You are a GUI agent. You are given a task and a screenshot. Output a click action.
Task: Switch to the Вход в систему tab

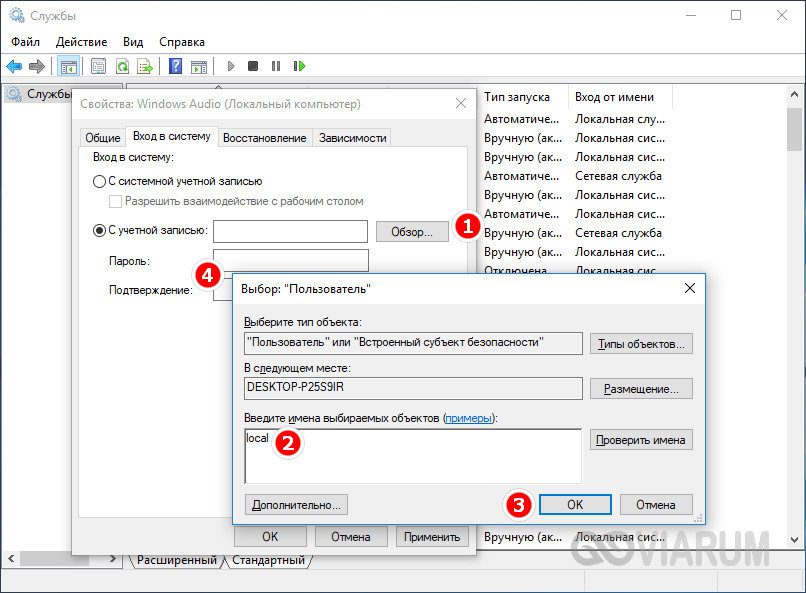coord(172,136)
